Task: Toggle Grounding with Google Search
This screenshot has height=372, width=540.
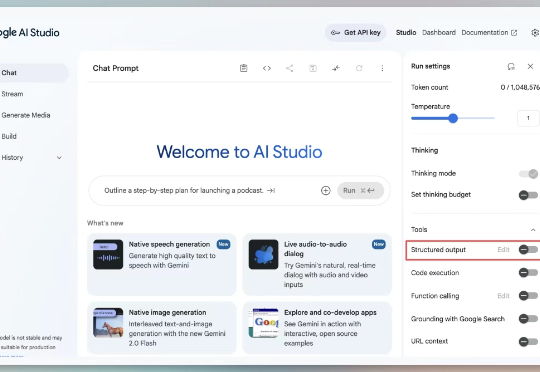Action: click(529, 319)
